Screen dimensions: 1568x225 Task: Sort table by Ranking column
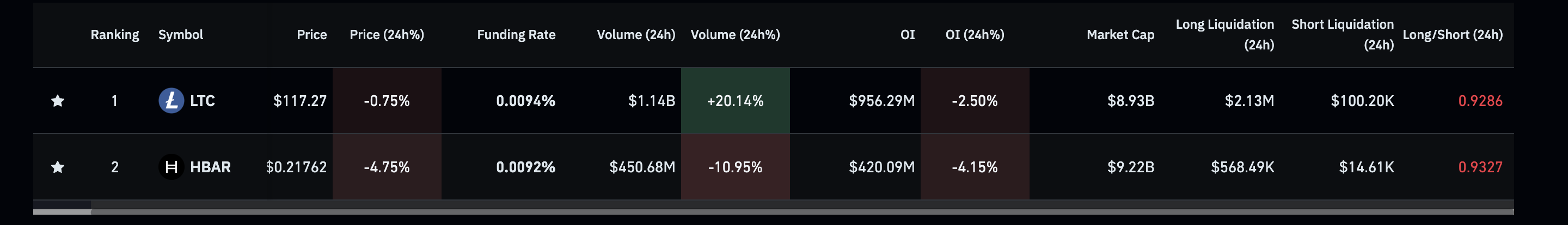pyautogui.click(x=114, y=35)
